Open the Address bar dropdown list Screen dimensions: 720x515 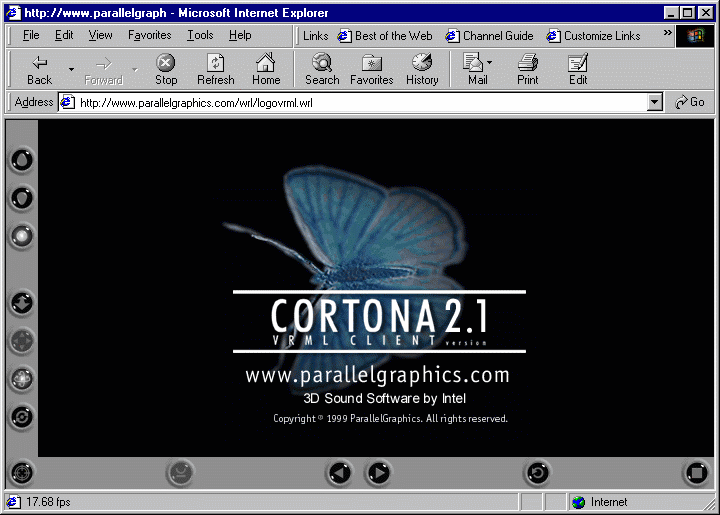click(x=655, y=102)
